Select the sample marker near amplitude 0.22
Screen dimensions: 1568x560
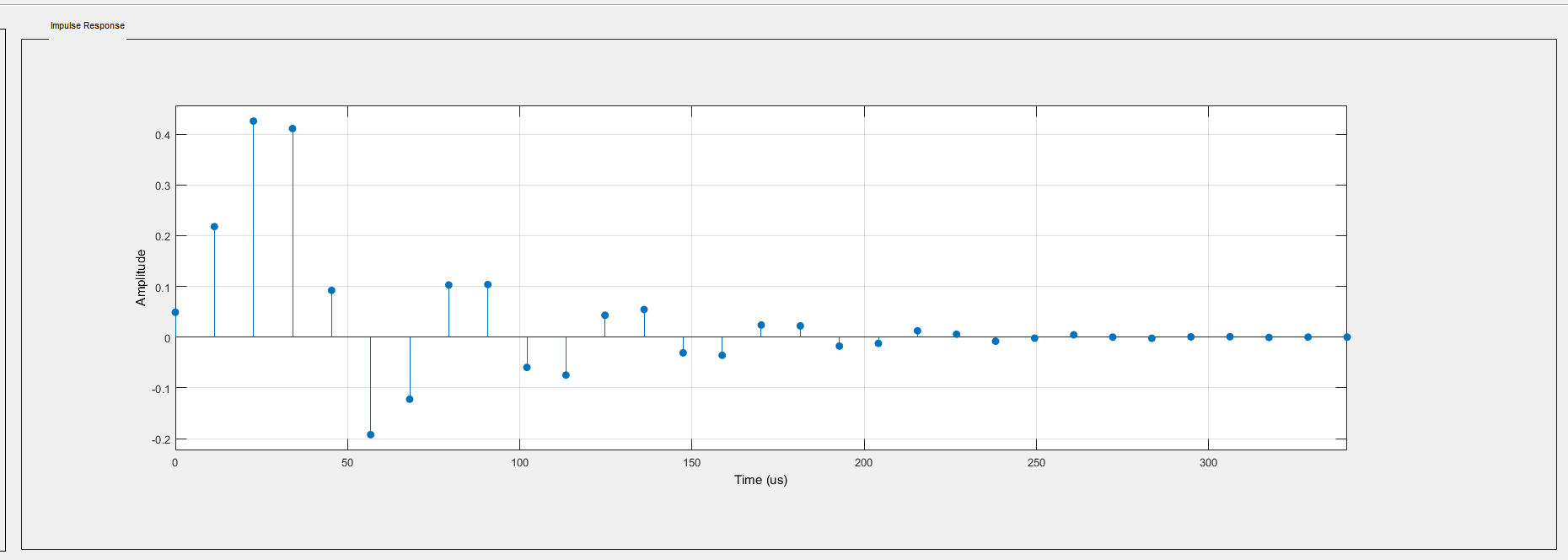[x=214, y=227]
